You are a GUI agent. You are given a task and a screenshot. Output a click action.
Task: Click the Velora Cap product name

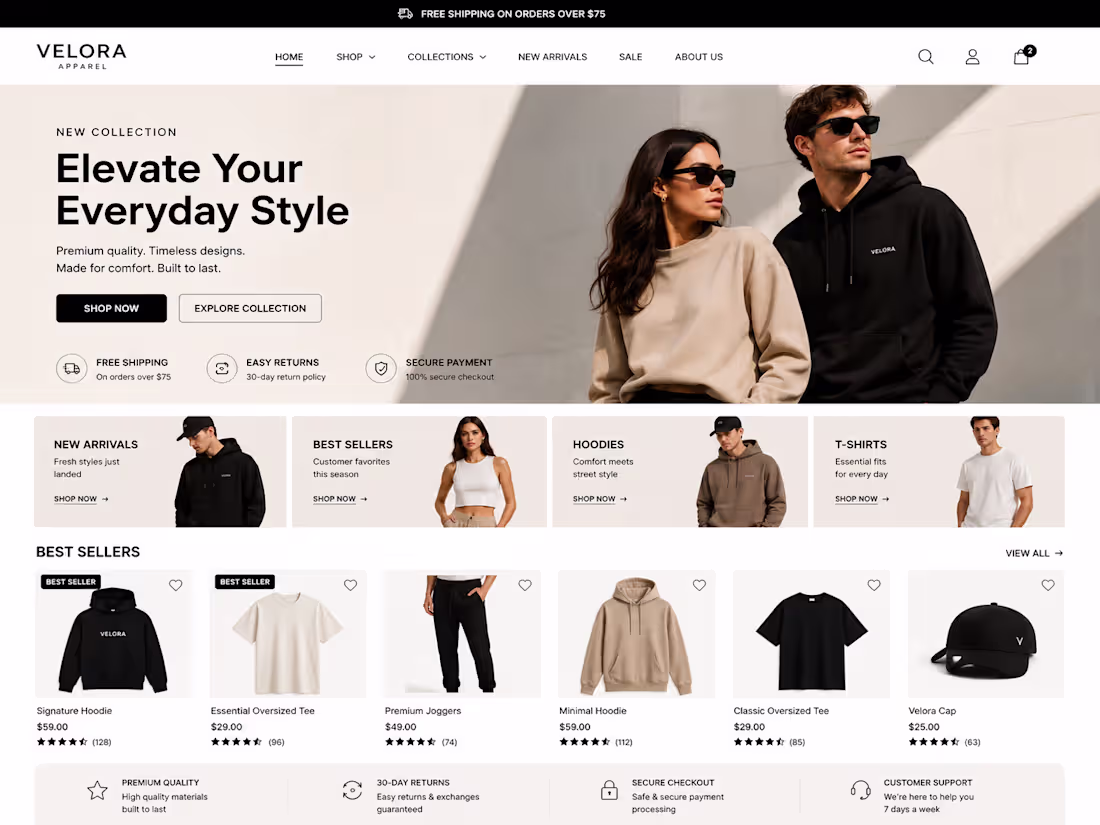(932, 711)
